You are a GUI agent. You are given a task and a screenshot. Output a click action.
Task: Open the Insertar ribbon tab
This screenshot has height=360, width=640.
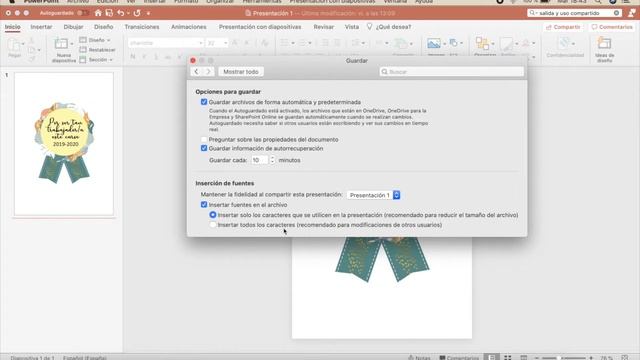tap(41, 27)
